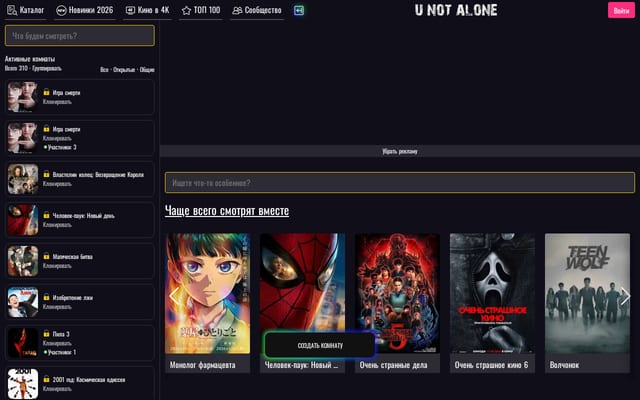Click the Пила 3 room title
640x400 pixels.
[61, 333]
